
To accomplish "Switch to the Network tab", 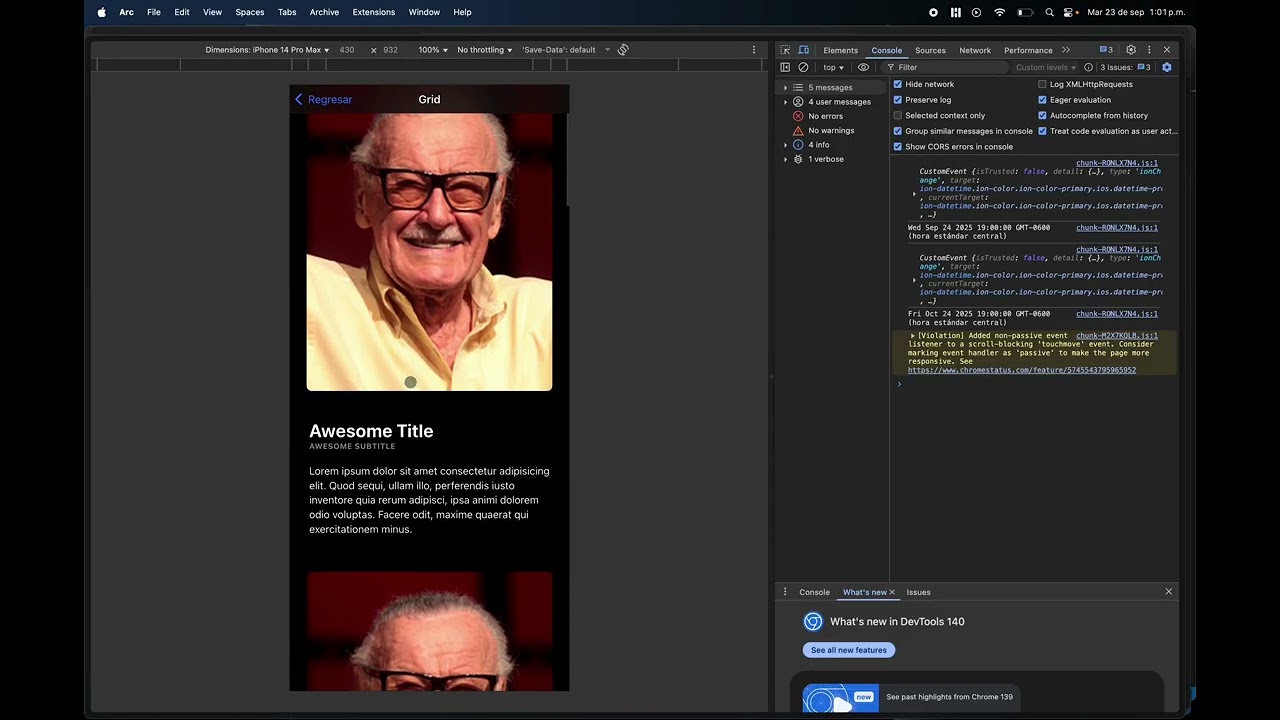I will pyautogui.click(x=975, y=50).
